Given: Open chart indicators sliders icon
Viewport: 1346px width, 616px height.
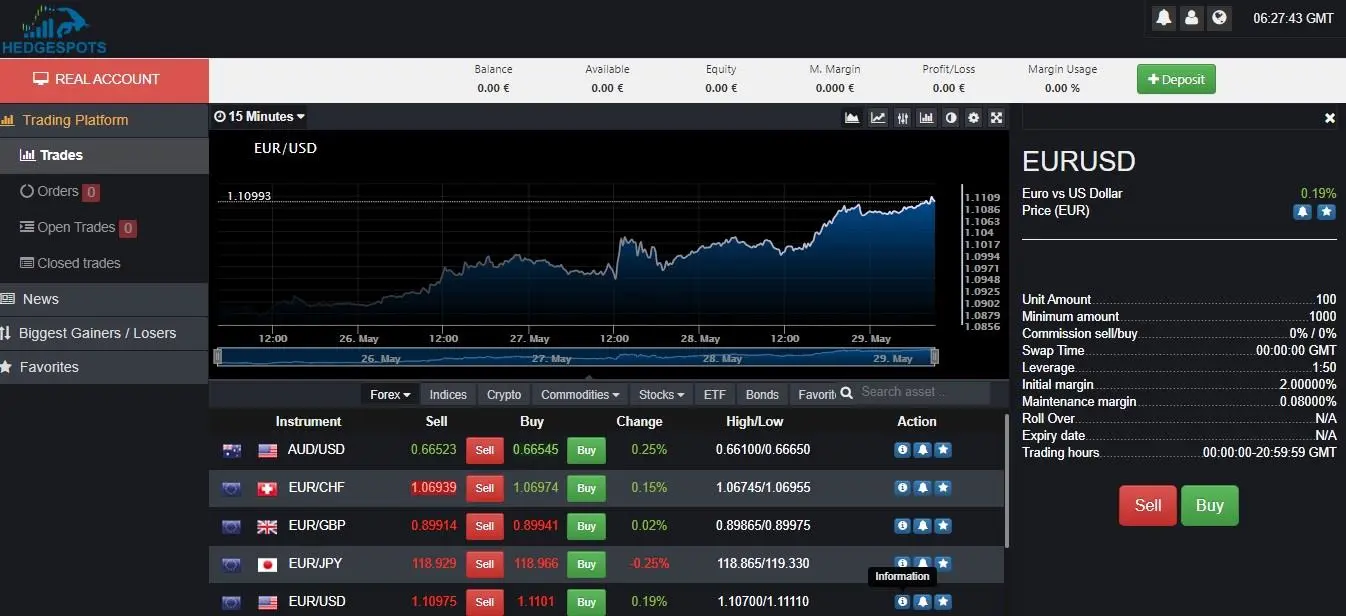Looking at the screenshot, I should click(903, 118).
